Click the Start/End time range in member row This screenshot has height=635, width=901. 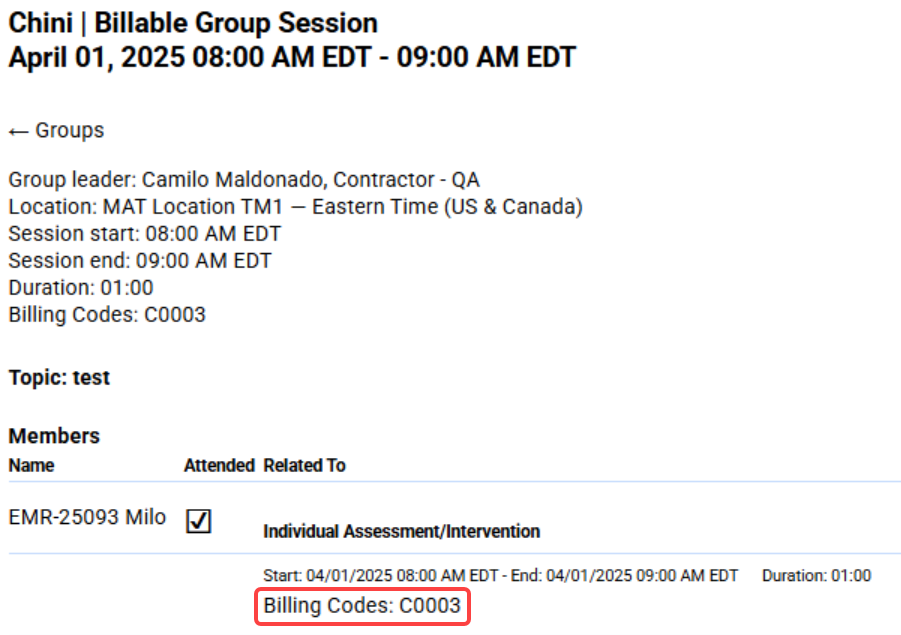tap(500, 575)
